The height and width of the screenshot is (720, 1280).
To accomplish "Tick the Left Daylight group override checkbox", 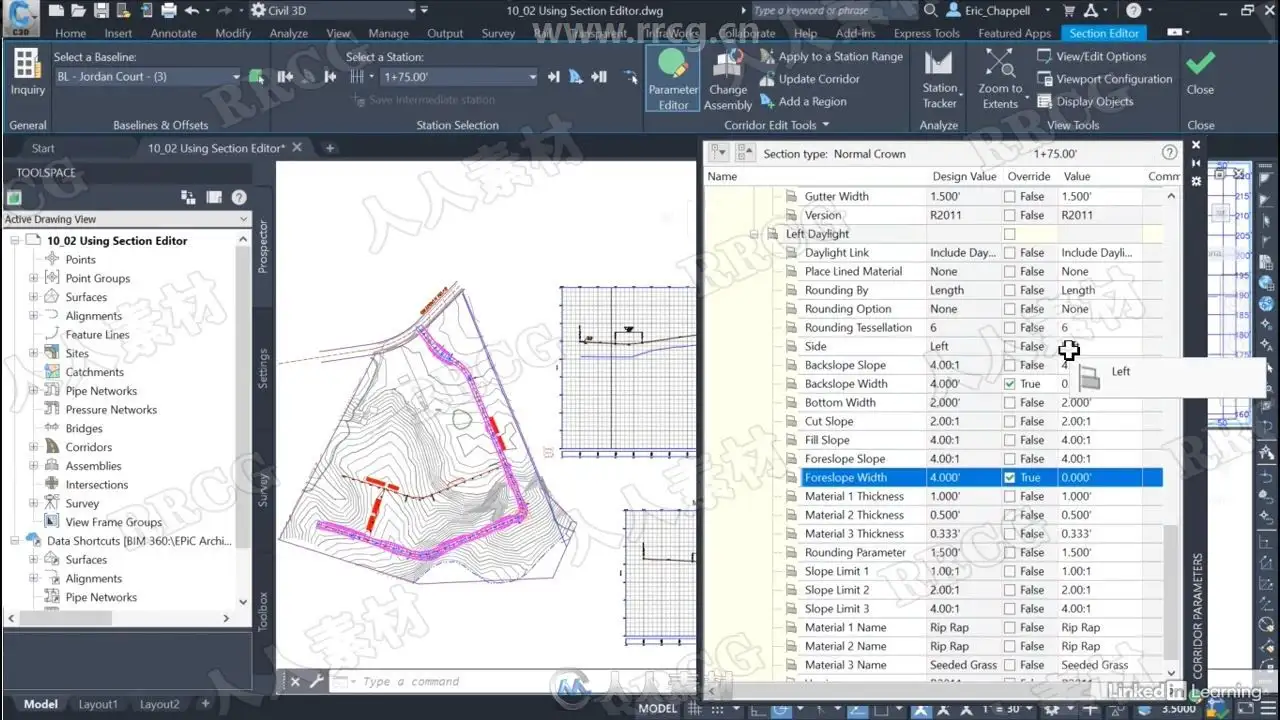I will [1010, 234].
